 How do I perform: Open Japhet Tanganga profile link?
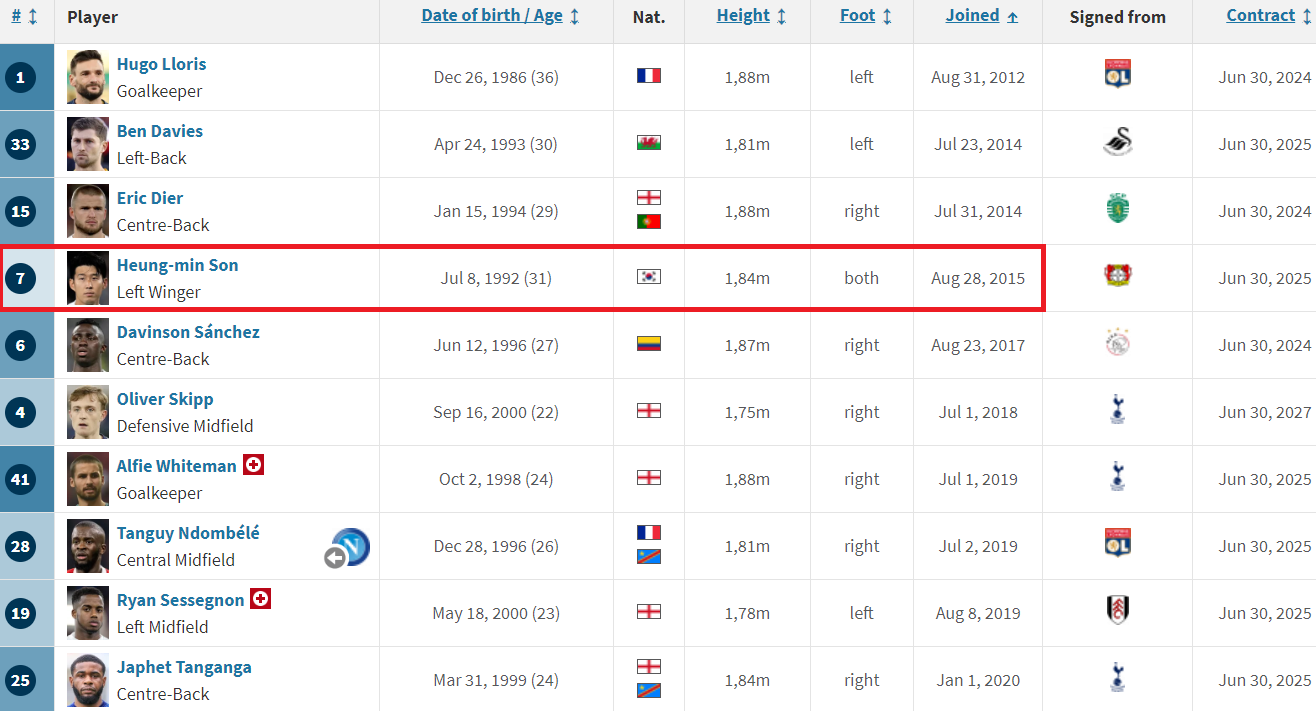[x=184, y=667]
